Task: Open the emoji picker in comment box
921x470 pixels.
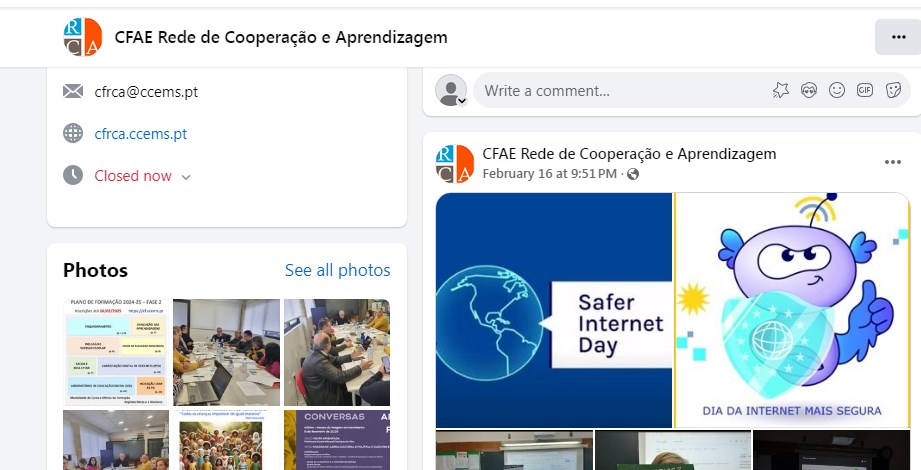Action: click(837, 90)
